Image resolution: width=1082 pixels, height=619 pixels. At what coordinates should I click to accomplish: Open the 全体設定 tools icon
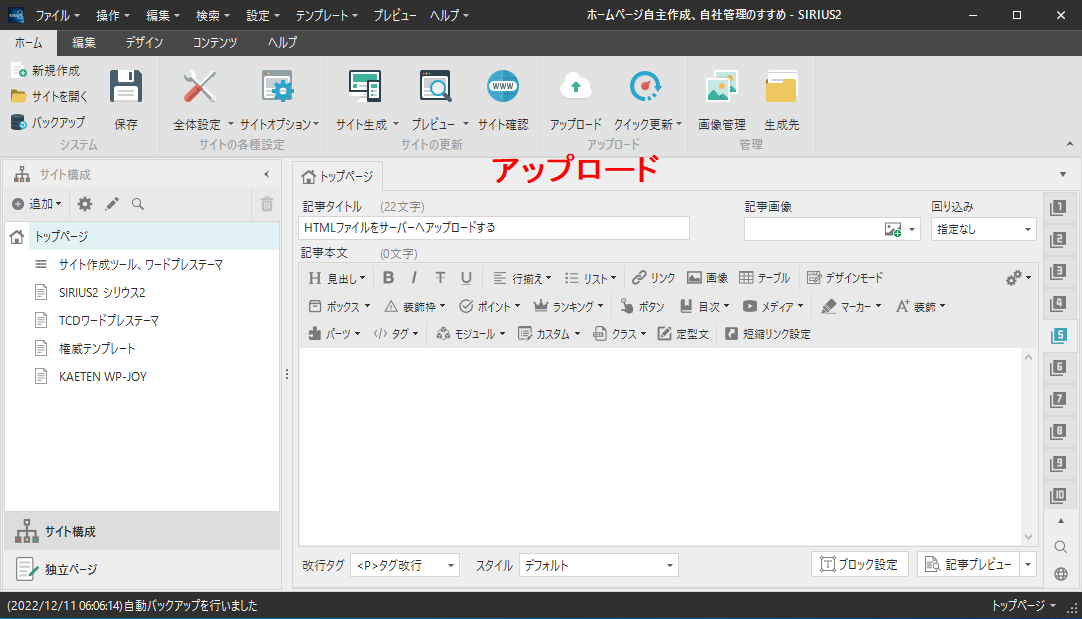click(x=199, y=90)
